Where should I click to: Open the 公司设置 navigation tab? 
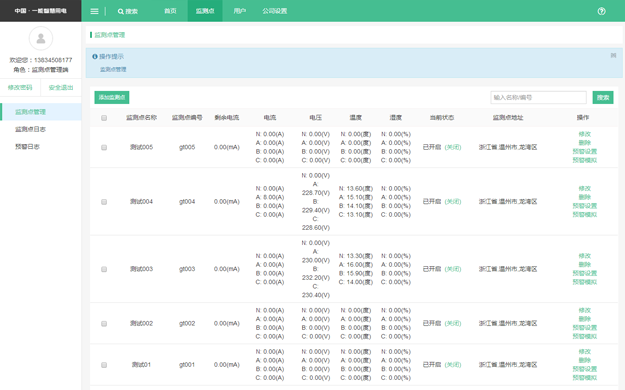point(275,11)
